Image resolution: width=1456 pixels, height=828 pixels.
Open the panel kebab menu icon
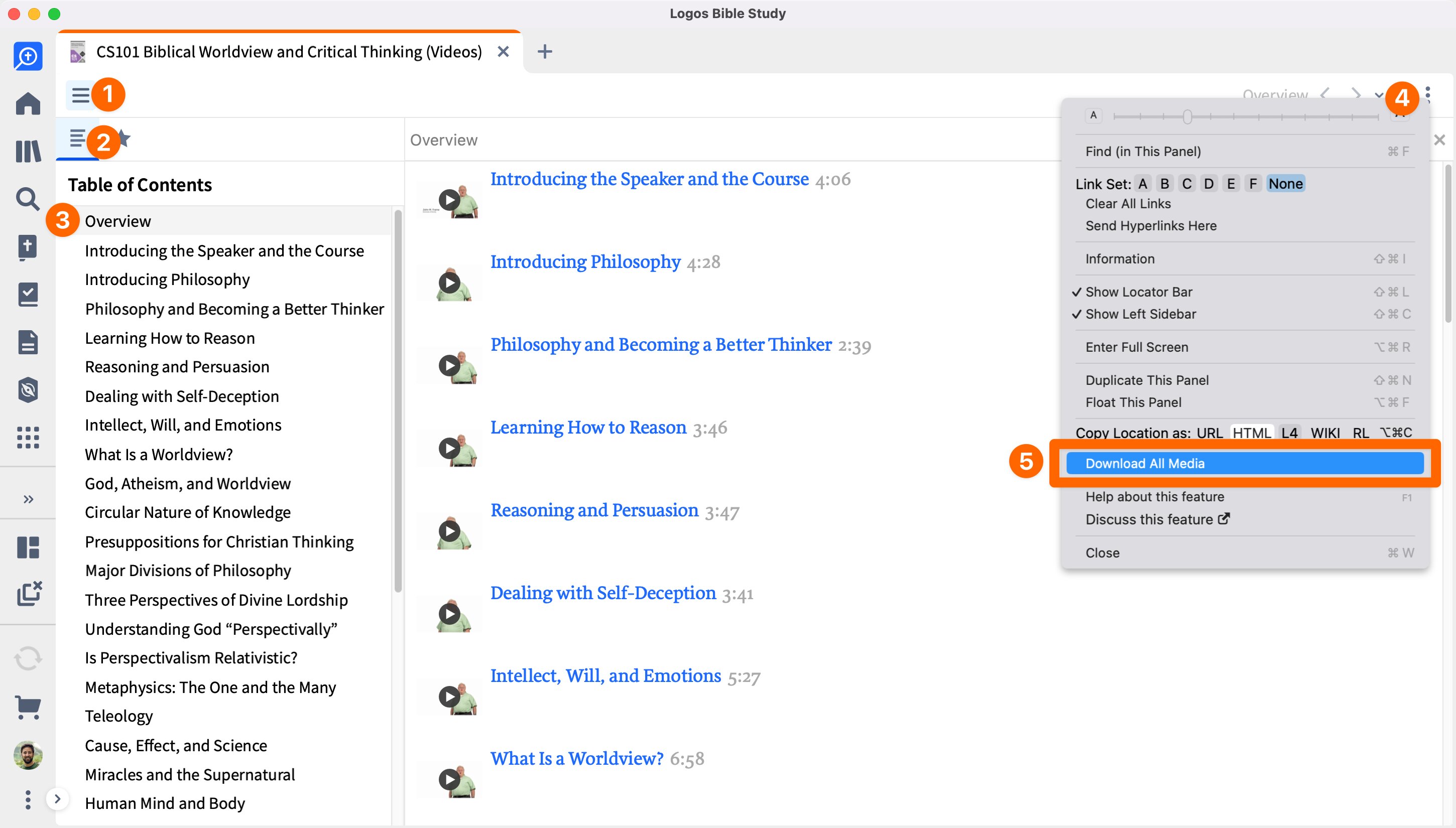(1427, 94)
